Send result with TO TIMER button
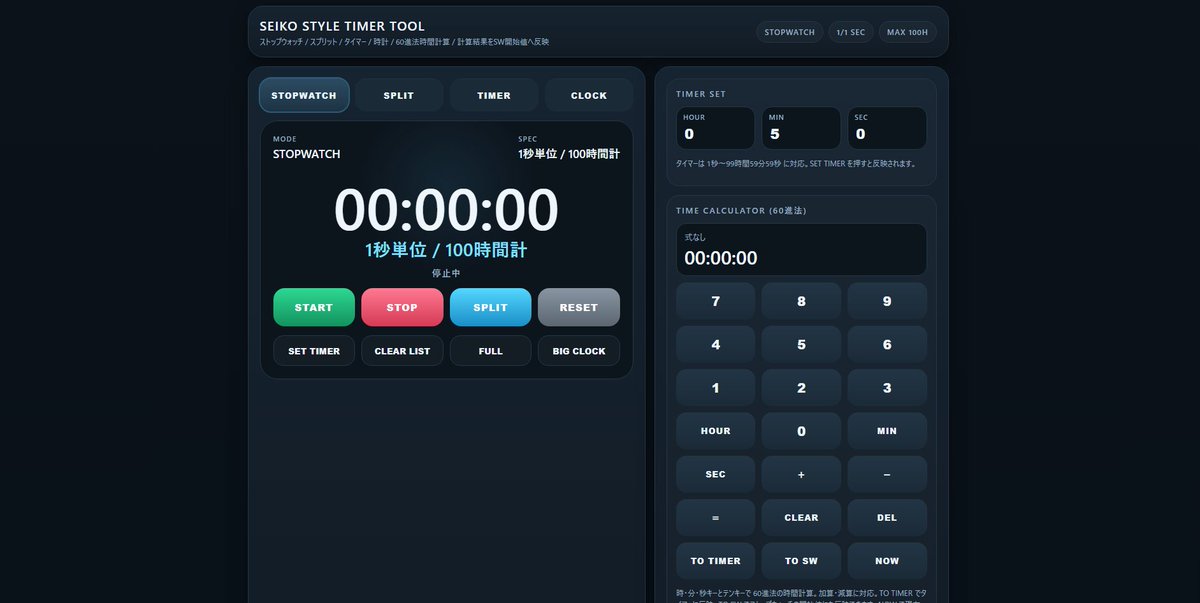The image size is (1200, 603). pyautogui.click(x=715, y=561)
